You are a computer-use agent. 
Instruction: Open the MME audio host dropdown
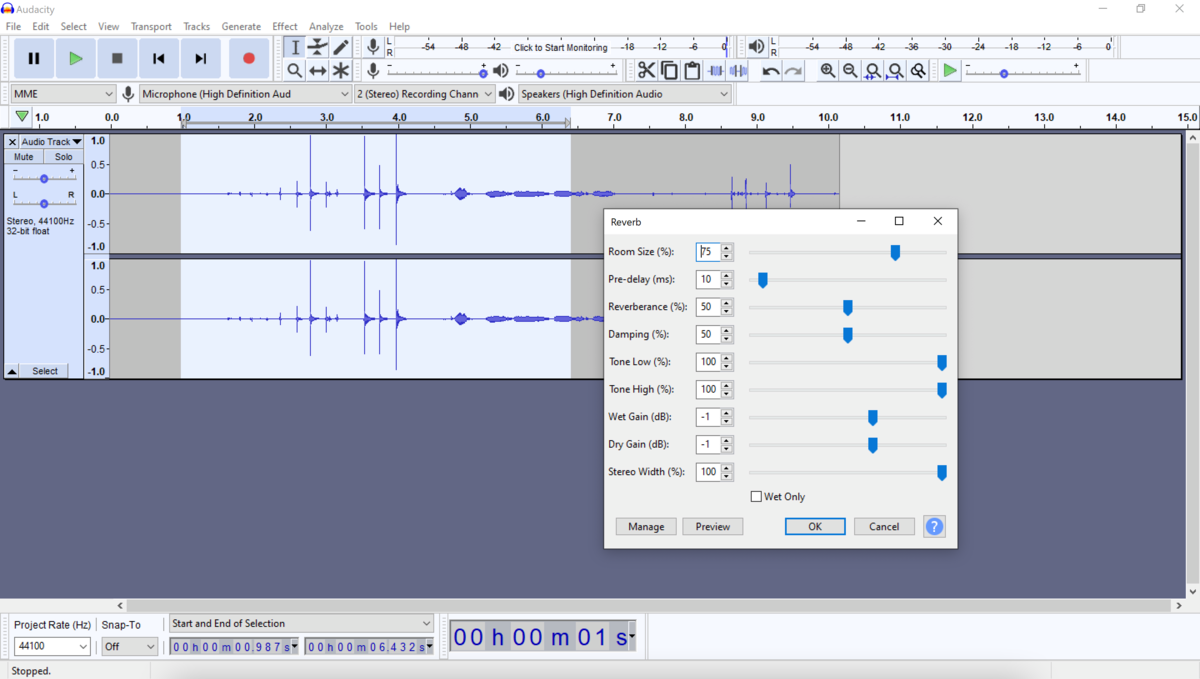64,94
